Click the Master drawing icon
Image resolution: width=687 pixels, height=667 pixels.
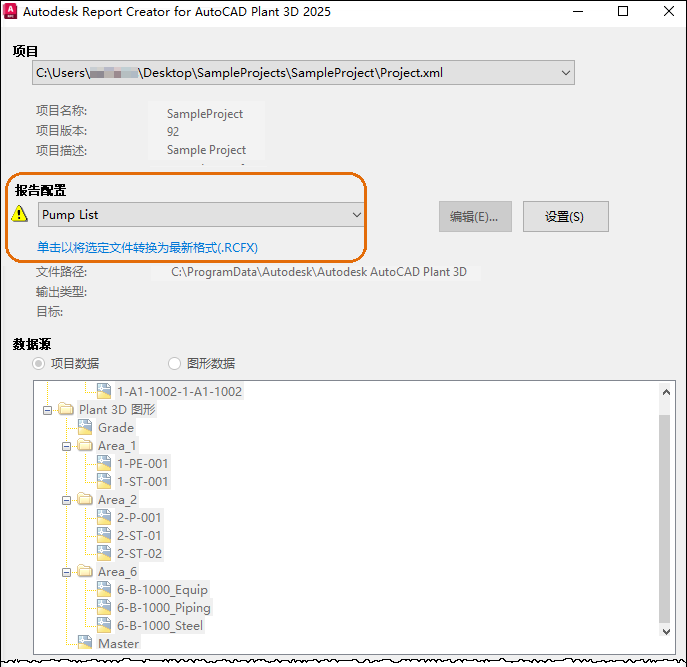pos(85,643)
